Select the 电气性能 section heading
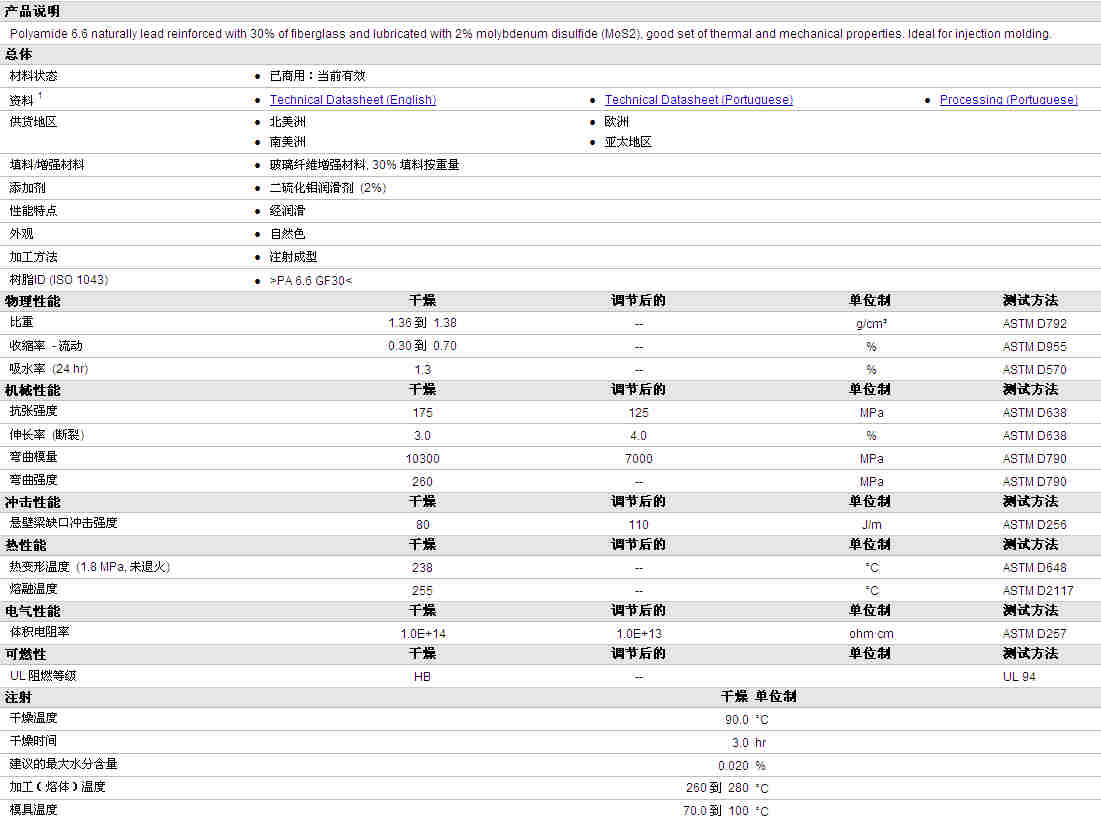Viewport: 1101px width, 820px height. coord(32,611)
